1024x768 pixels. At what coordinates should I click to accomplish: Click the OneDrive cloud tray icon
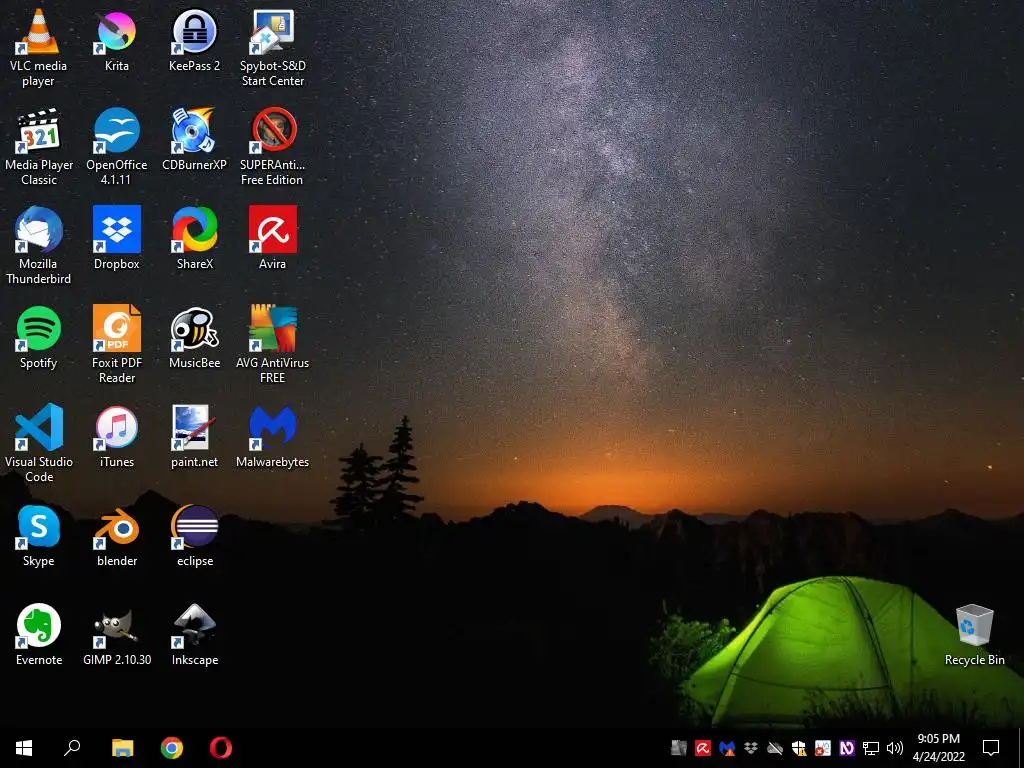[x=775, y=748]
